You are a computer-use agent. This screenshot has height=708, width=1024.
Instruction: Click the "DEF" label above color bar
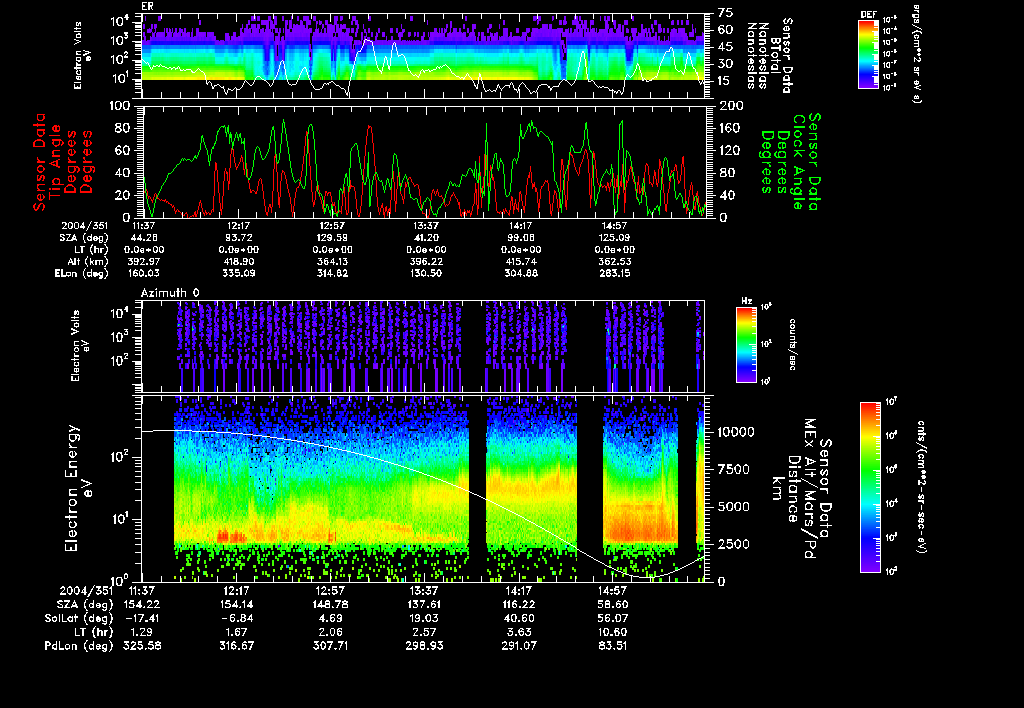point(869,14)
